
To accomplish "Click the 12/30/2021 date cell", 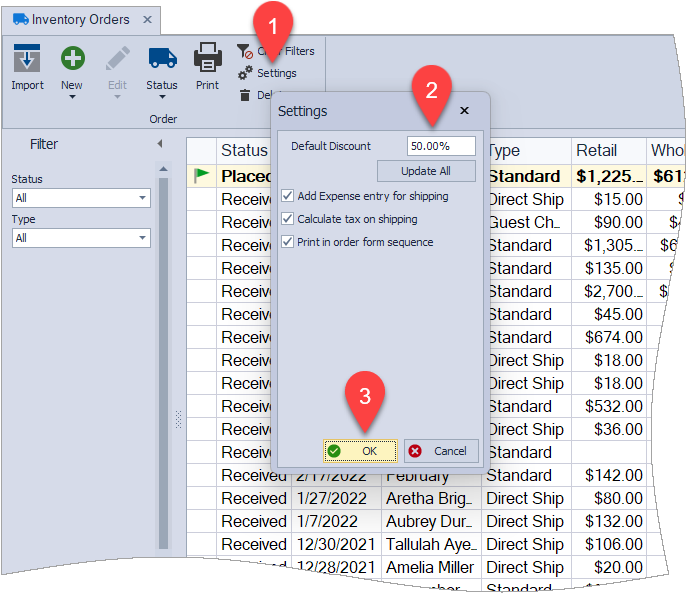I will pyautogui.click(x=336, y=544).
